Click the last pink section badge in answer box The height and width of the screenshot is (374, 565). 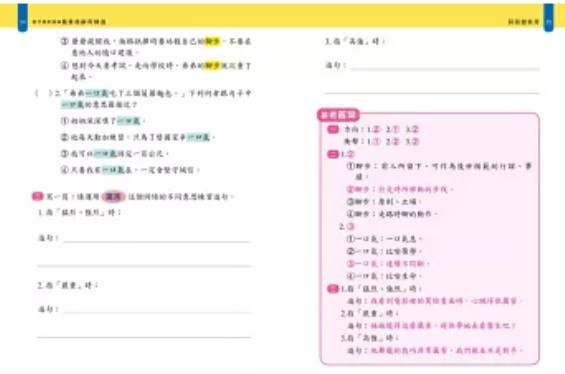pyautogui.click(x=333, y=289)
